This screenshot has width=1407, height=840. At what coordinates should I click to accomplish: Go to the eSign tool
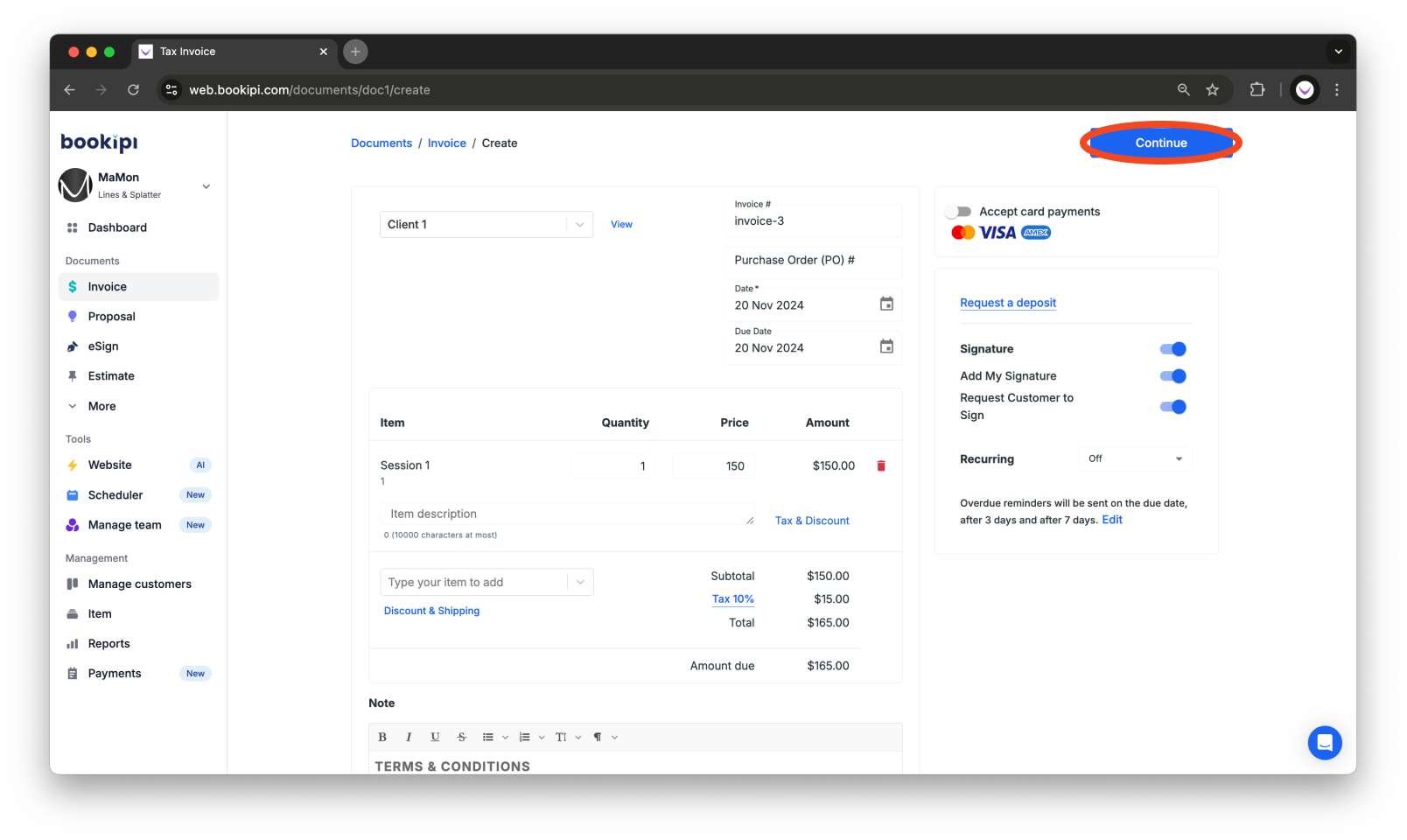[x=104, y=346]
